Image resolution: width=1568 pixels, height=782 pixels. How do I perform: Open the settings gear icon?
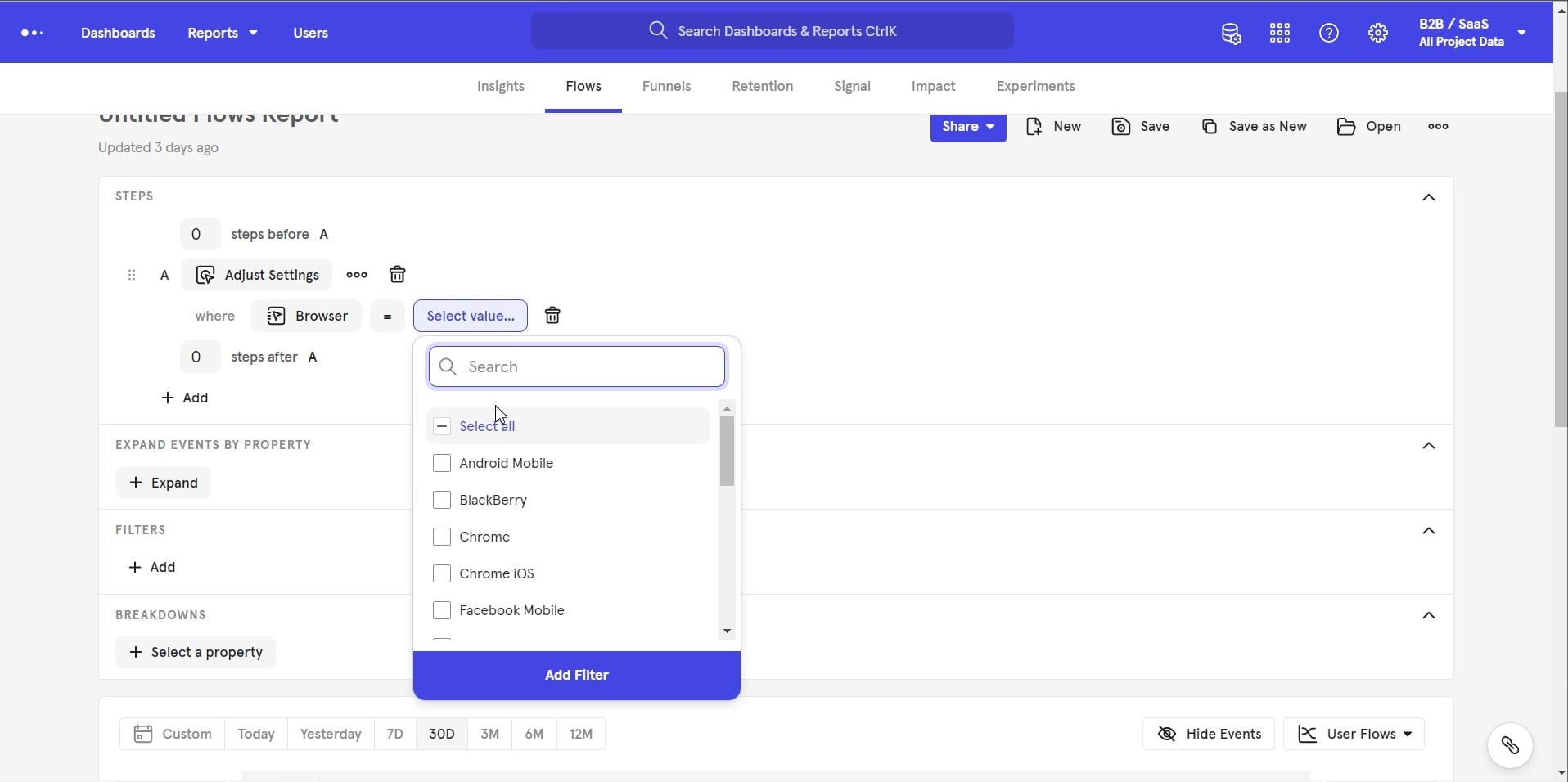click(1378, 33)
